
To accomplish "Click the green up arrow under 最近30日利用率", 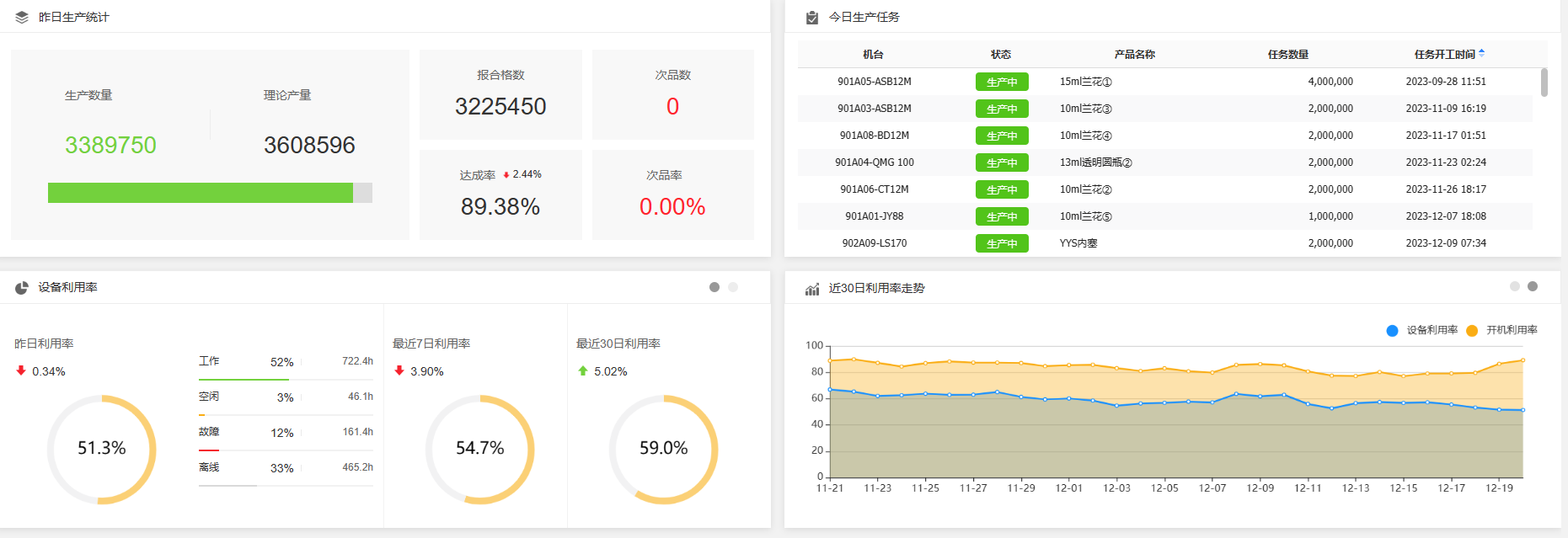I will click(583, 370).
